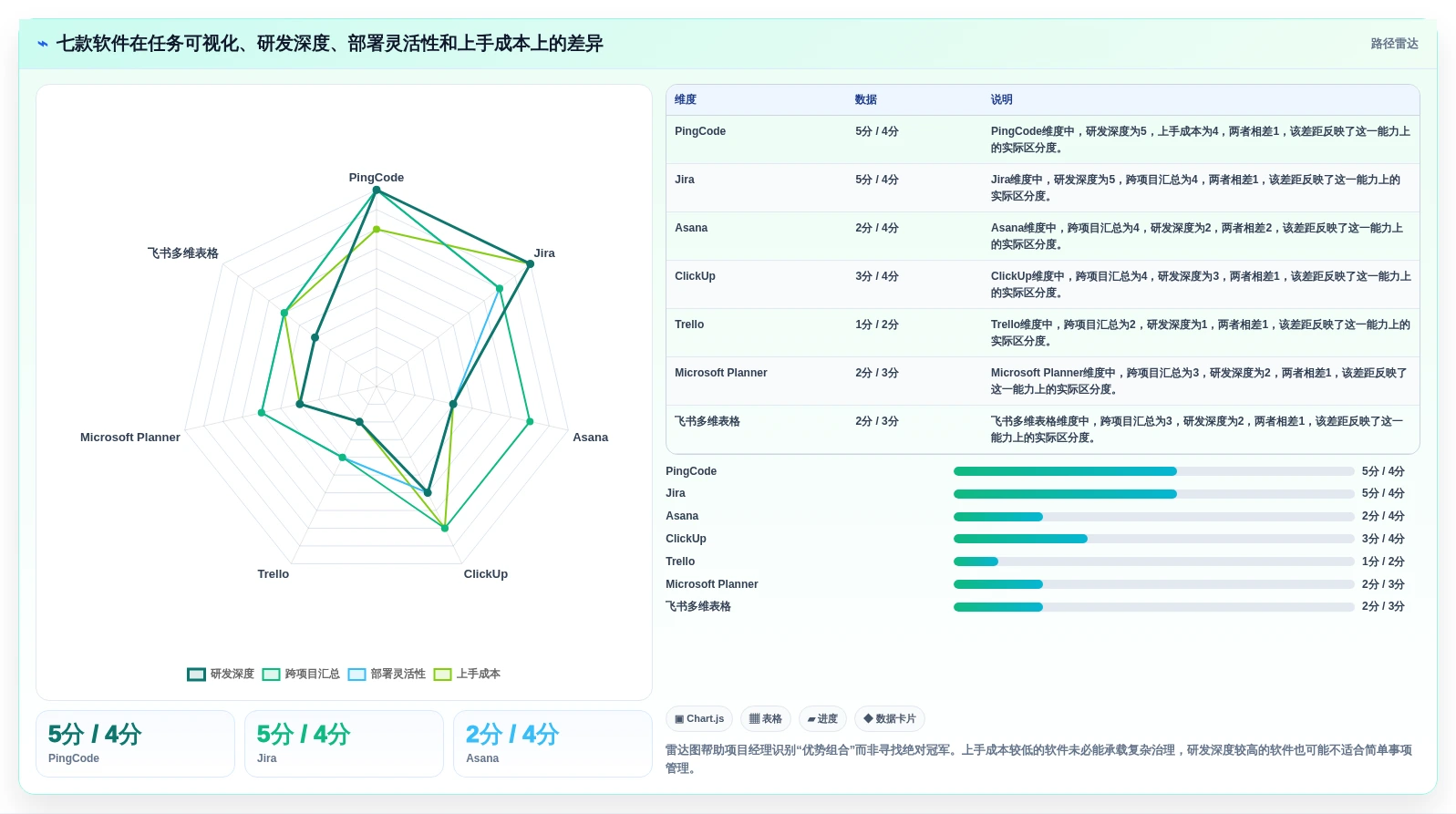The image size is (1456, 814).
Task: Click the 路径雷达 label in the header
Action: click(x=1394, y=44)
